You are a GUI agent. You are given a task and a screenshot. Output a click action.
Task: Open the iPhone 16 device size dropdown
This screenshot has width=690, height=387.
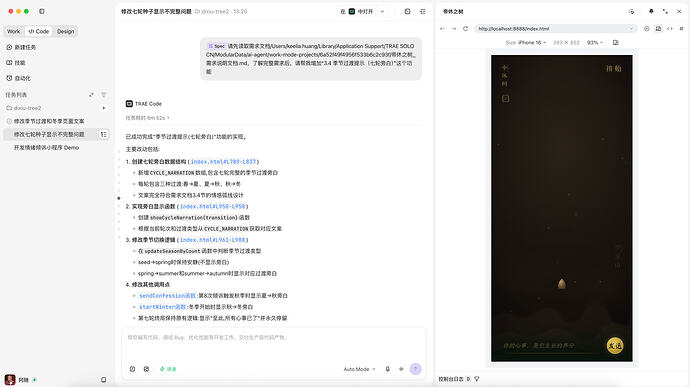526,43
